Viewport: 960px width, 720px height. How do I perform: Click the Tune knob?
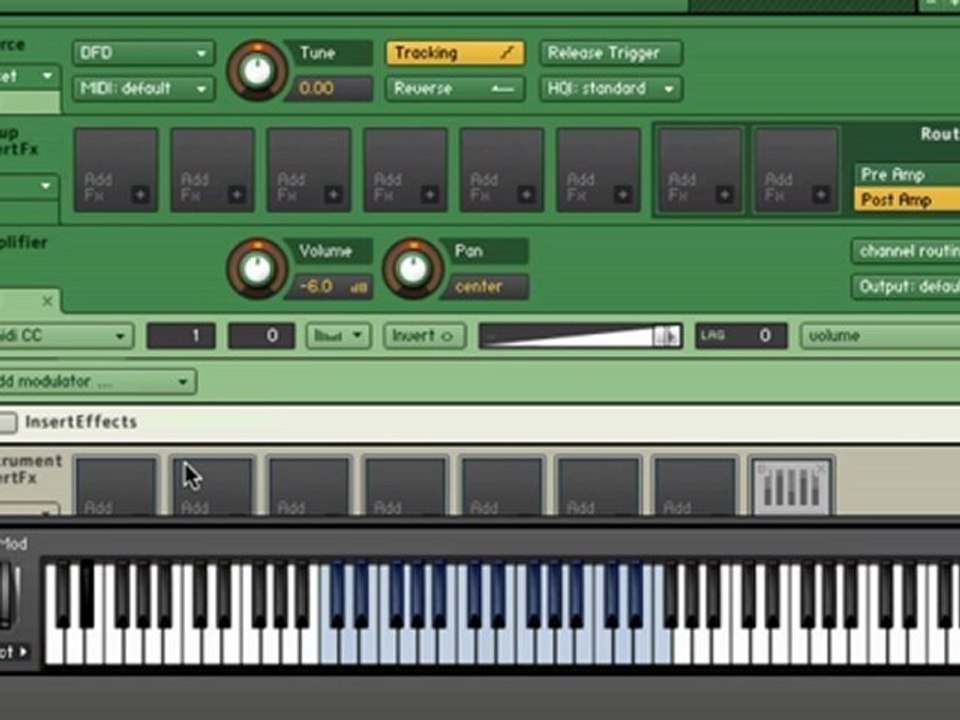coord(257,71)
